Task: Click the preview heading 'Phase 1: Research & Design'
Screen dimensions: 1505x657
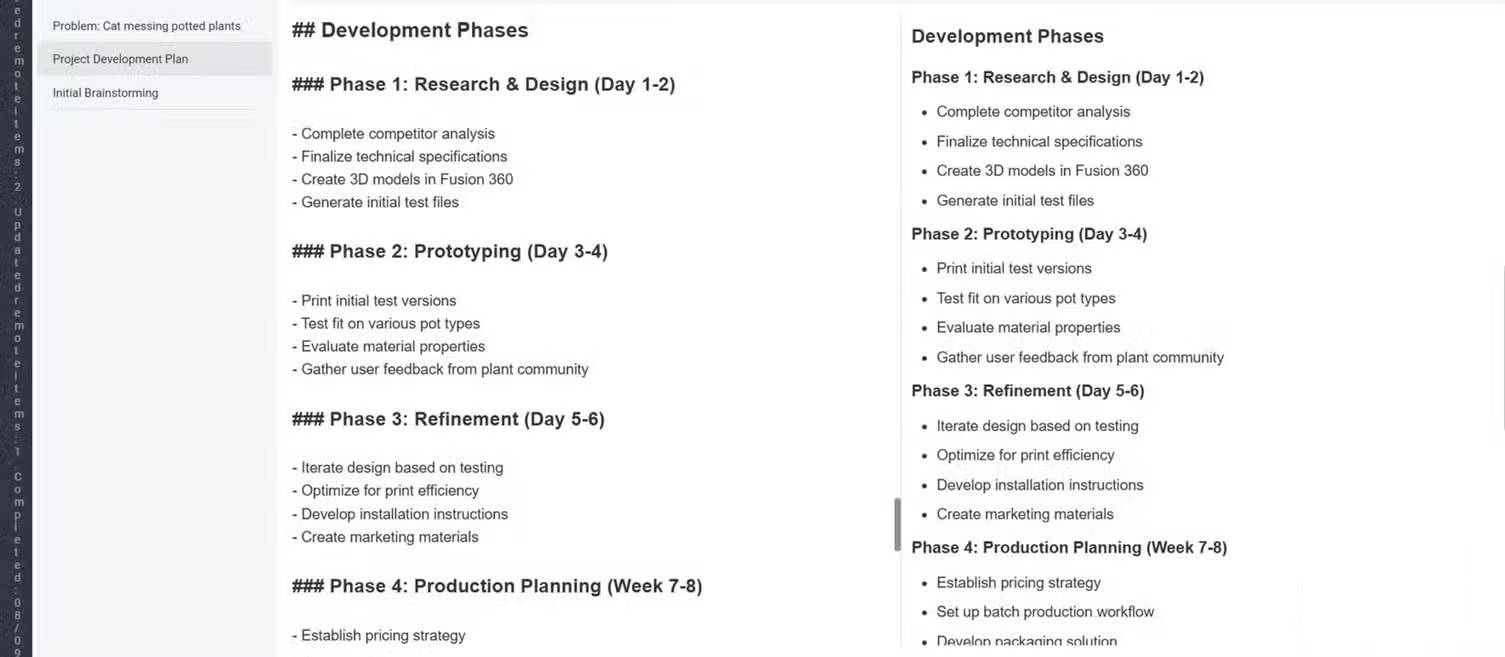Action: [x=1057, y=77]
